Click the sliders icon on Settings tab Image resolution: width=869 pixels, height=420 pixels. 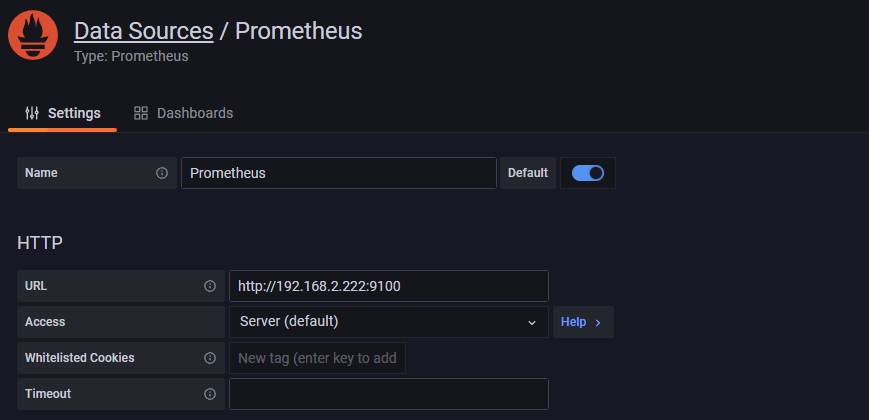pos(32,113)
